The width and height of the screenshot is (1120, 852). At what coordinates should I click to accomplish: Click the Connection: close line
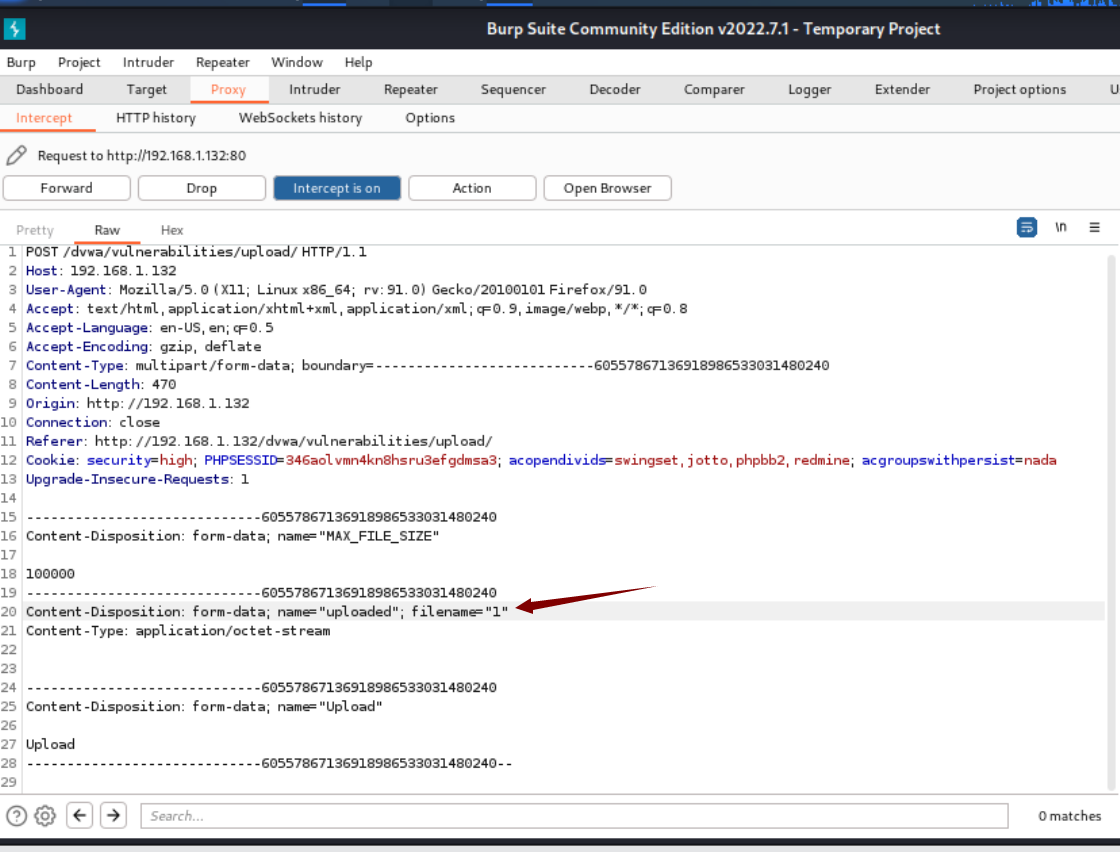click(x=93, y=422)
